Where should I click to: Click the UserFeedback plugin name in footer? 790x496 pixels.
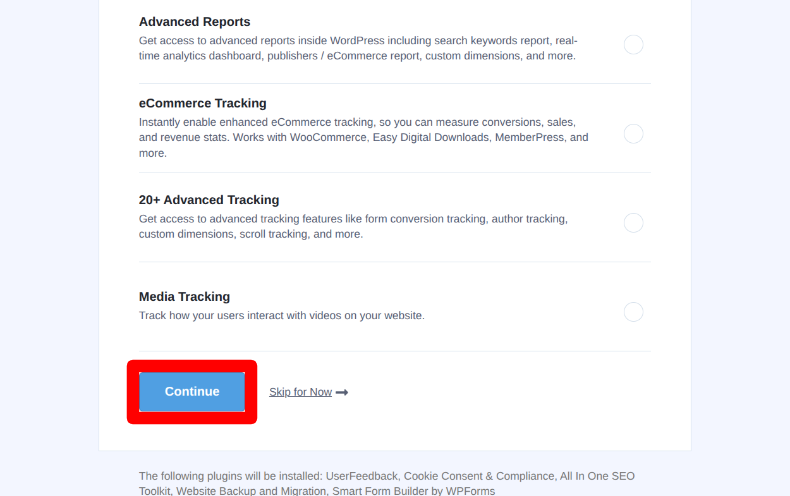point(367,476)
